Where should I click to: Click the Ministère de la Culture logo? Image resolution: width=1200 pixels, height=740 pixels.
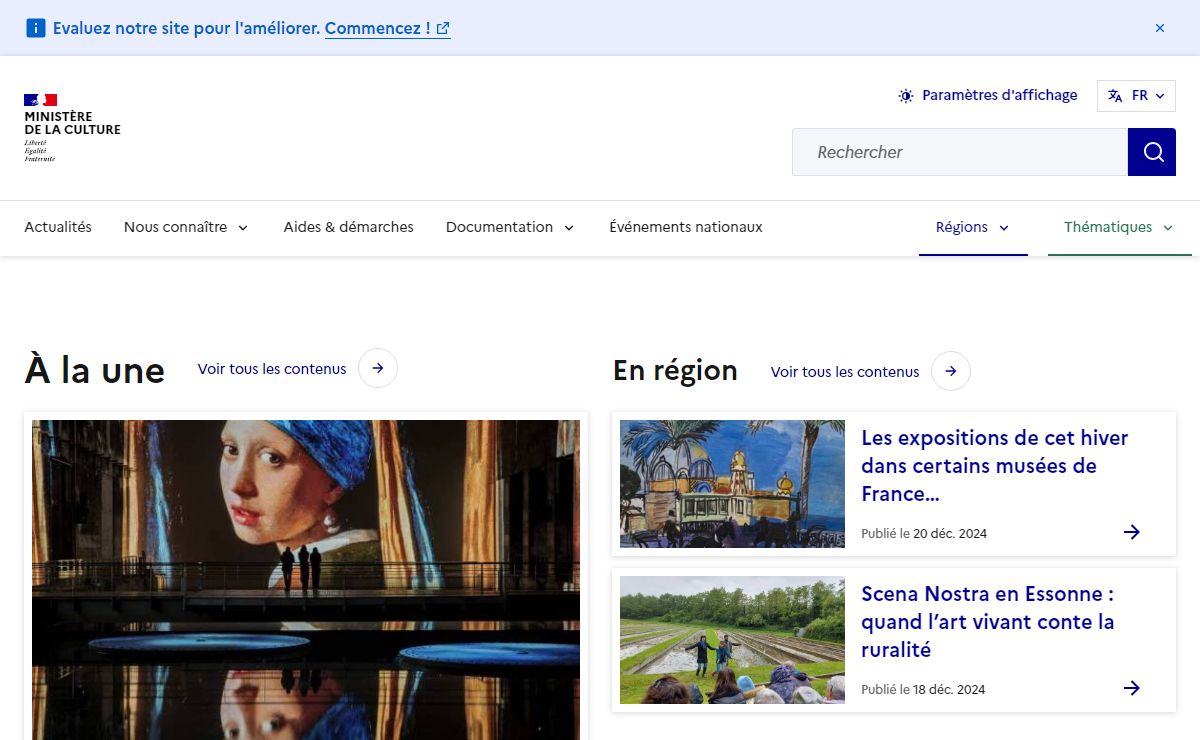click(x=72, y=128)
